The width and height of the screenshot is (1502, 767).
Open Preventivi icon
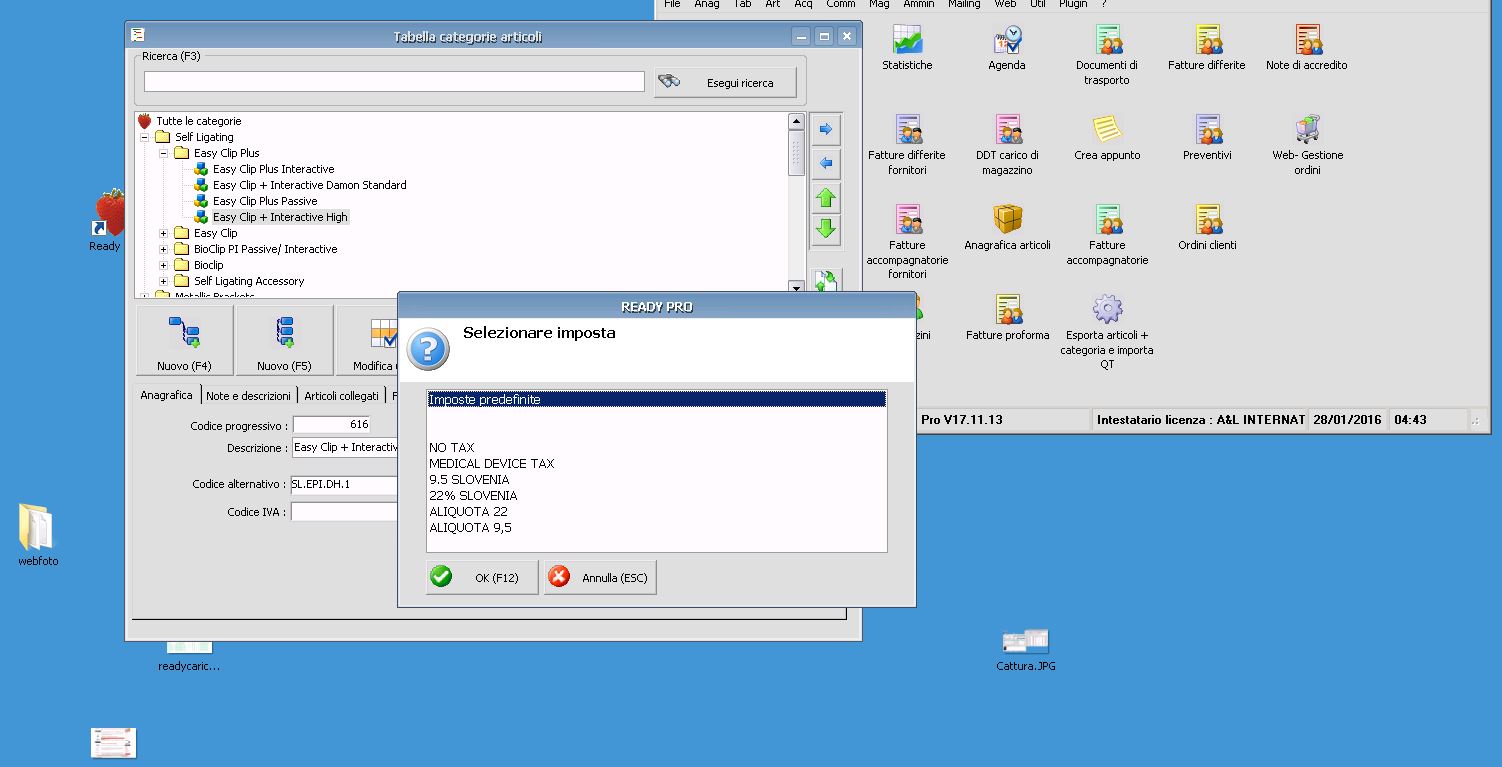[1207, 138]
